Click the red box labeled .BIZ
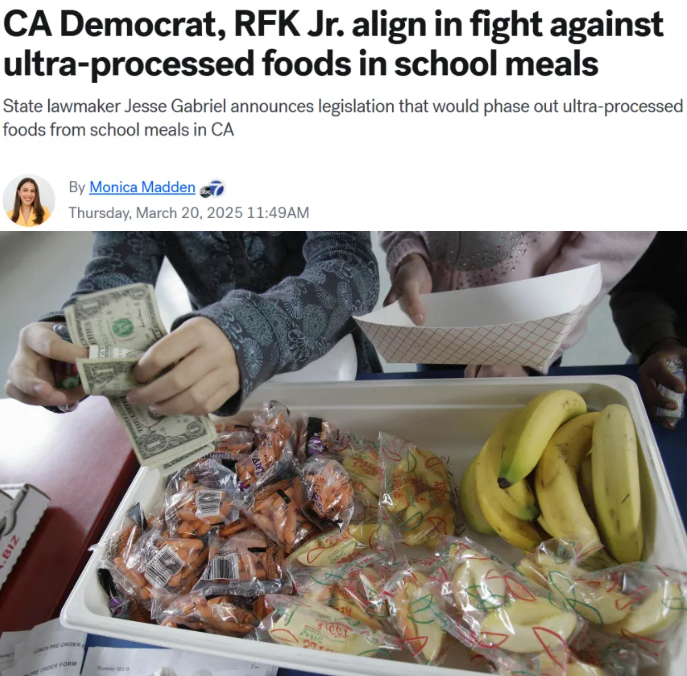This screenshot has width=687, height=676. pos(22,539)
